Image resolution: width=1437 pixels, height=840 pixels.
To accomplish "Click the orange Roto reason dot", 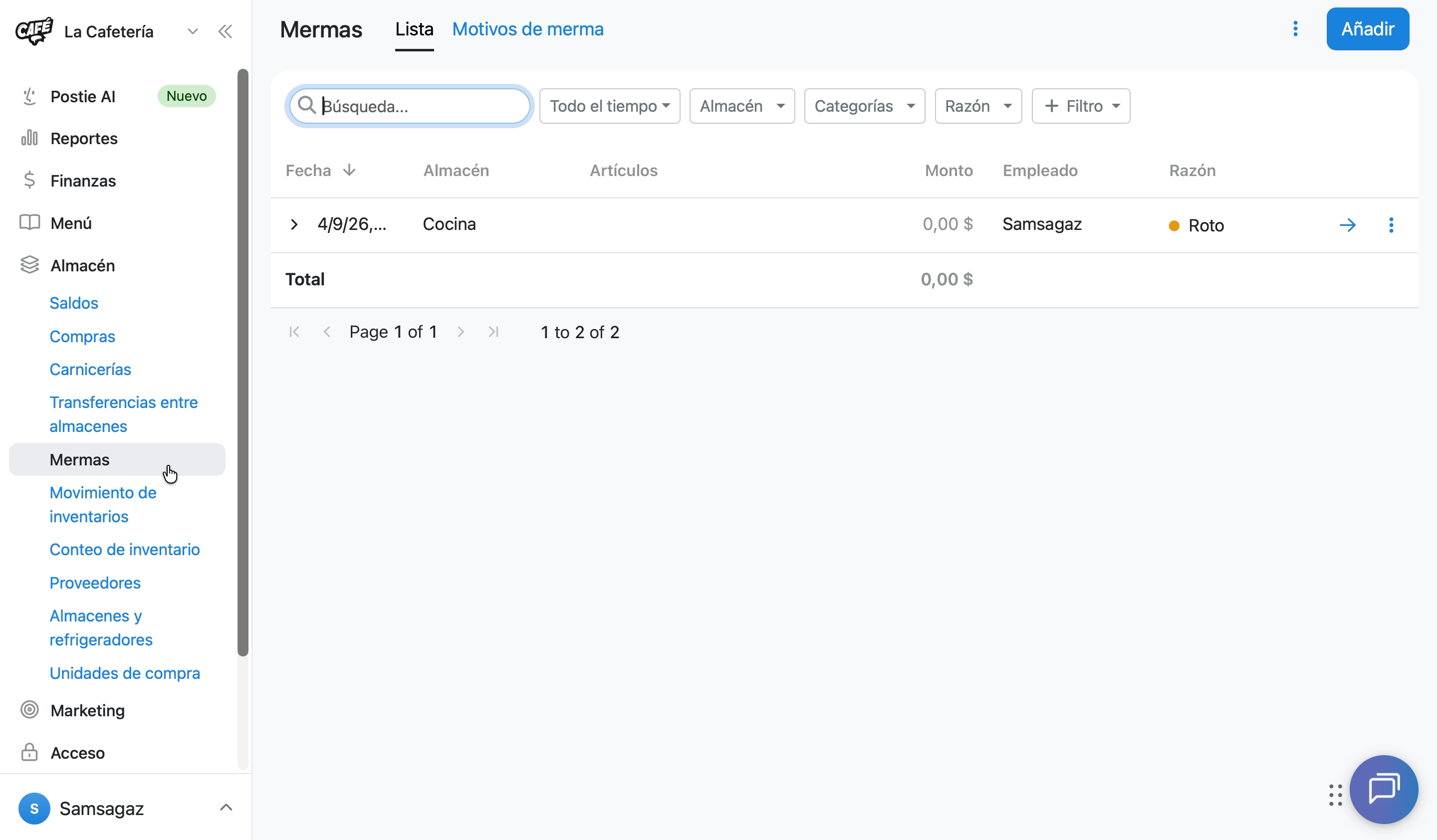I will click(x=1174, y=225).
